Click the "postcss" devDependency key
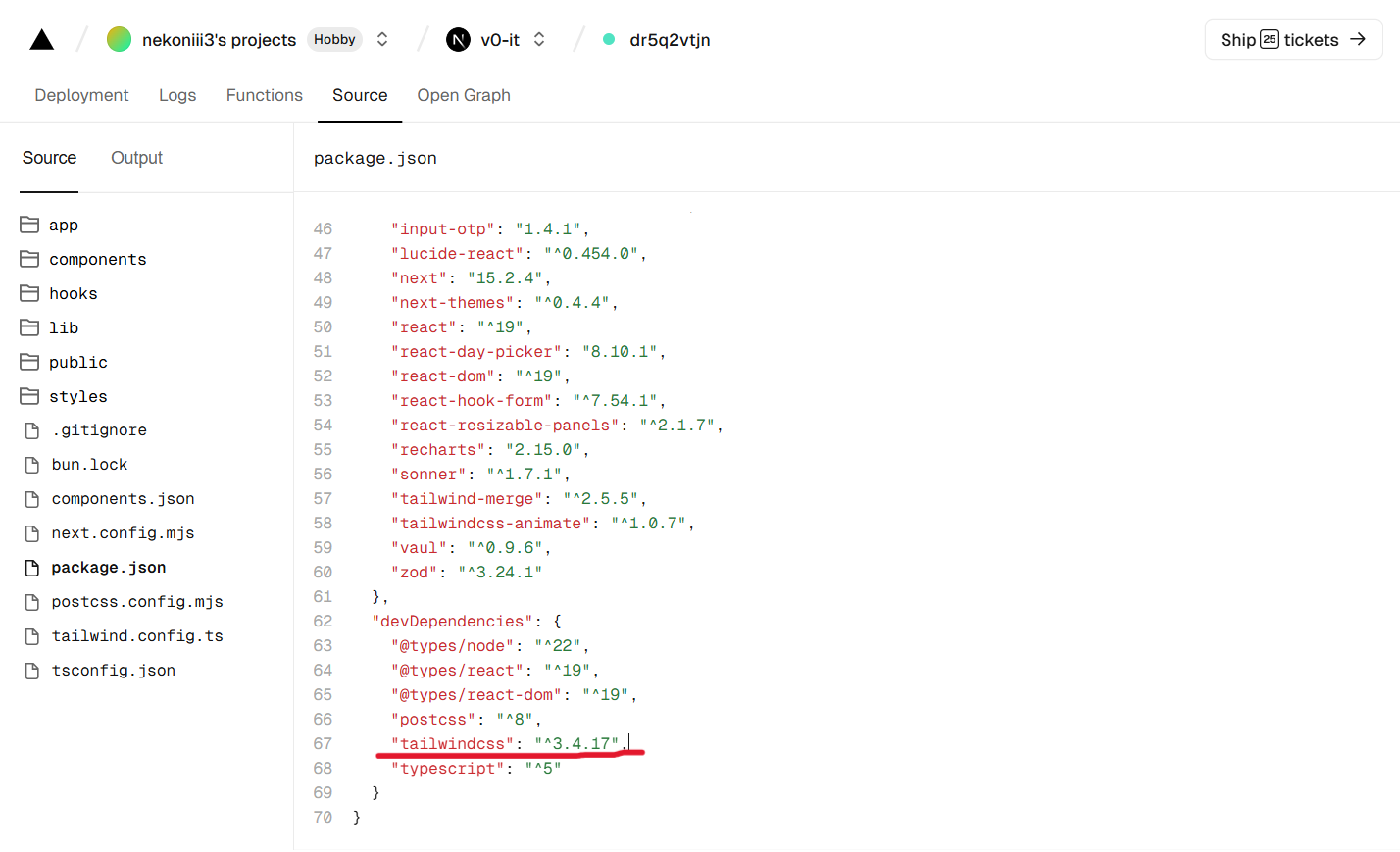 432,720
